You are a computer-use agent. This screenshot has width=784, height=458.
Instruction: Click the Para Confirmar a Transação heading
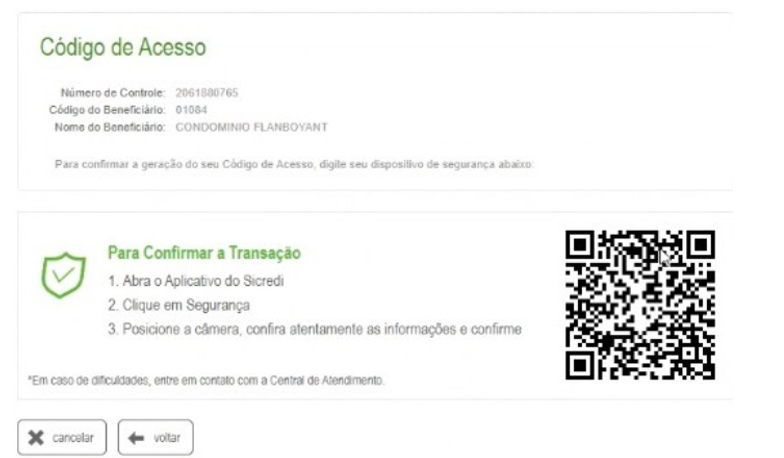204,253
